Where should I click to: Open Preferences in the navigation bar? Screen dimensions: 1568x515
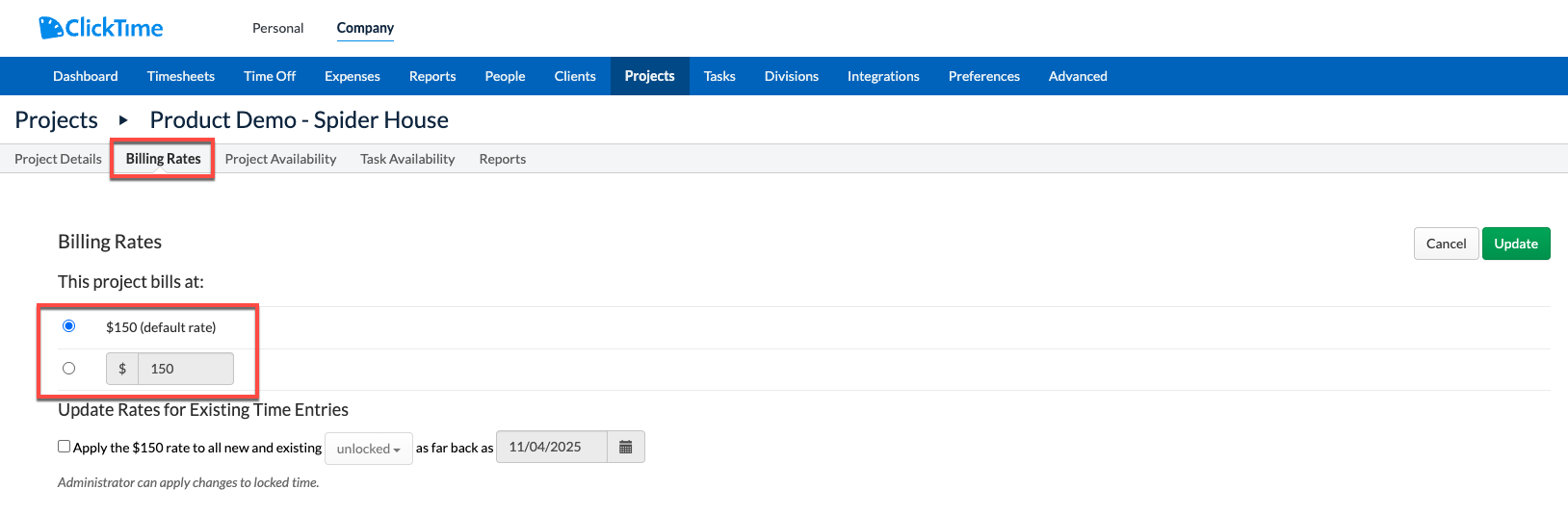[984, 76]
